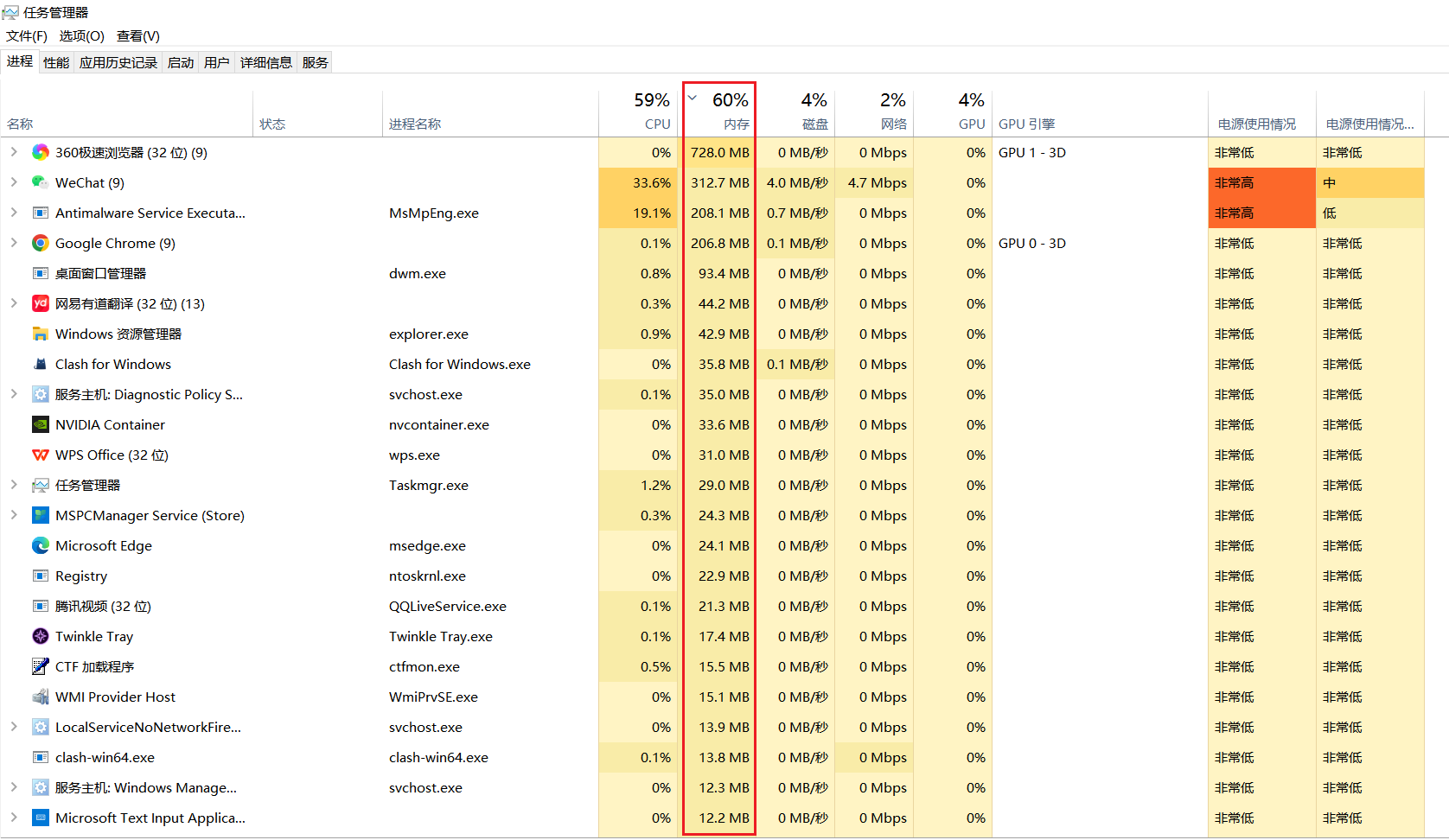Sort processes by 磁盘 usage column
The image size is (1449, 840).
pos(795,113)
